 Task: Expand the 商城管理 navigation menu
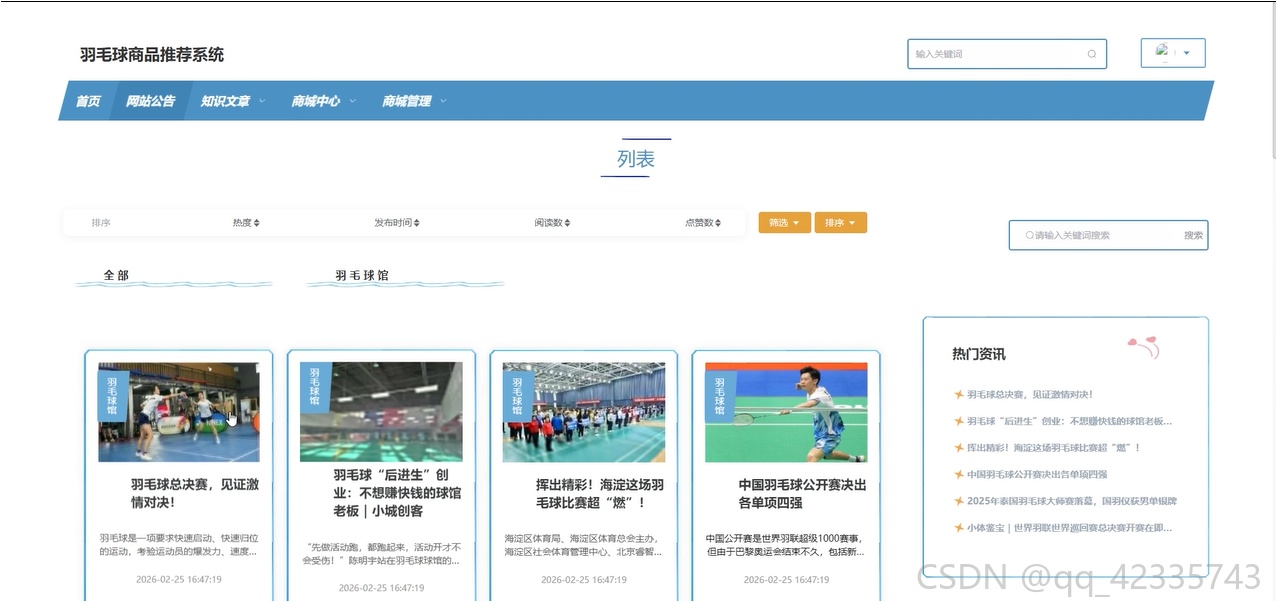(x=414, y=101)
